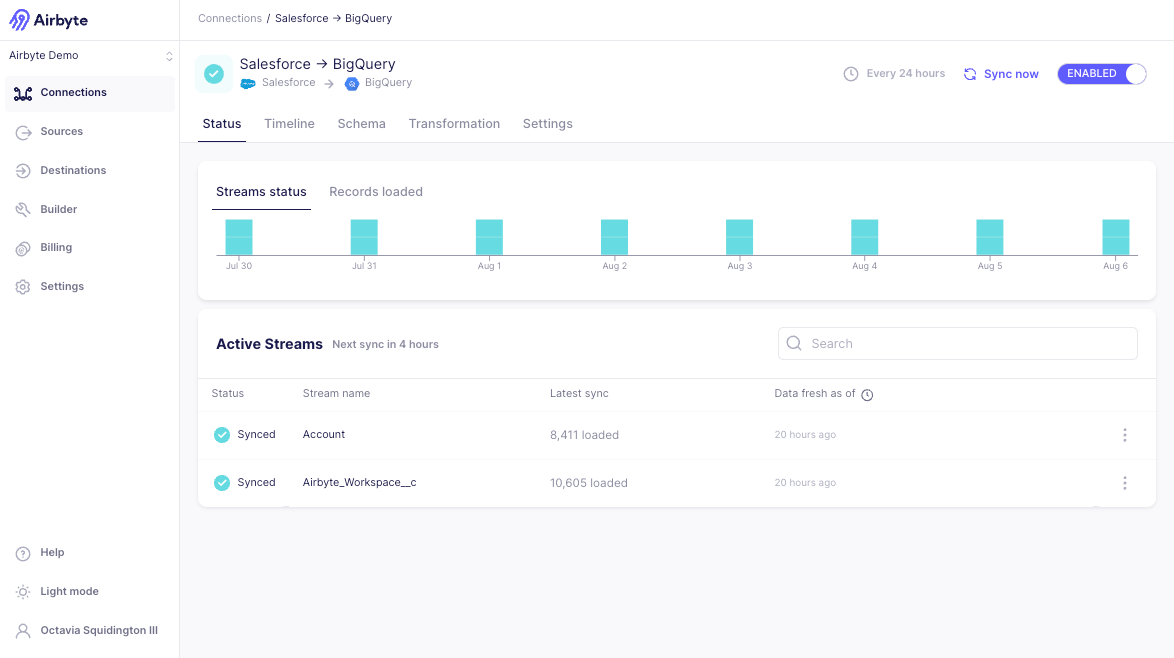1174x658 pixels.
Task: Switch to the Schema tab
Action: (361, 124)
